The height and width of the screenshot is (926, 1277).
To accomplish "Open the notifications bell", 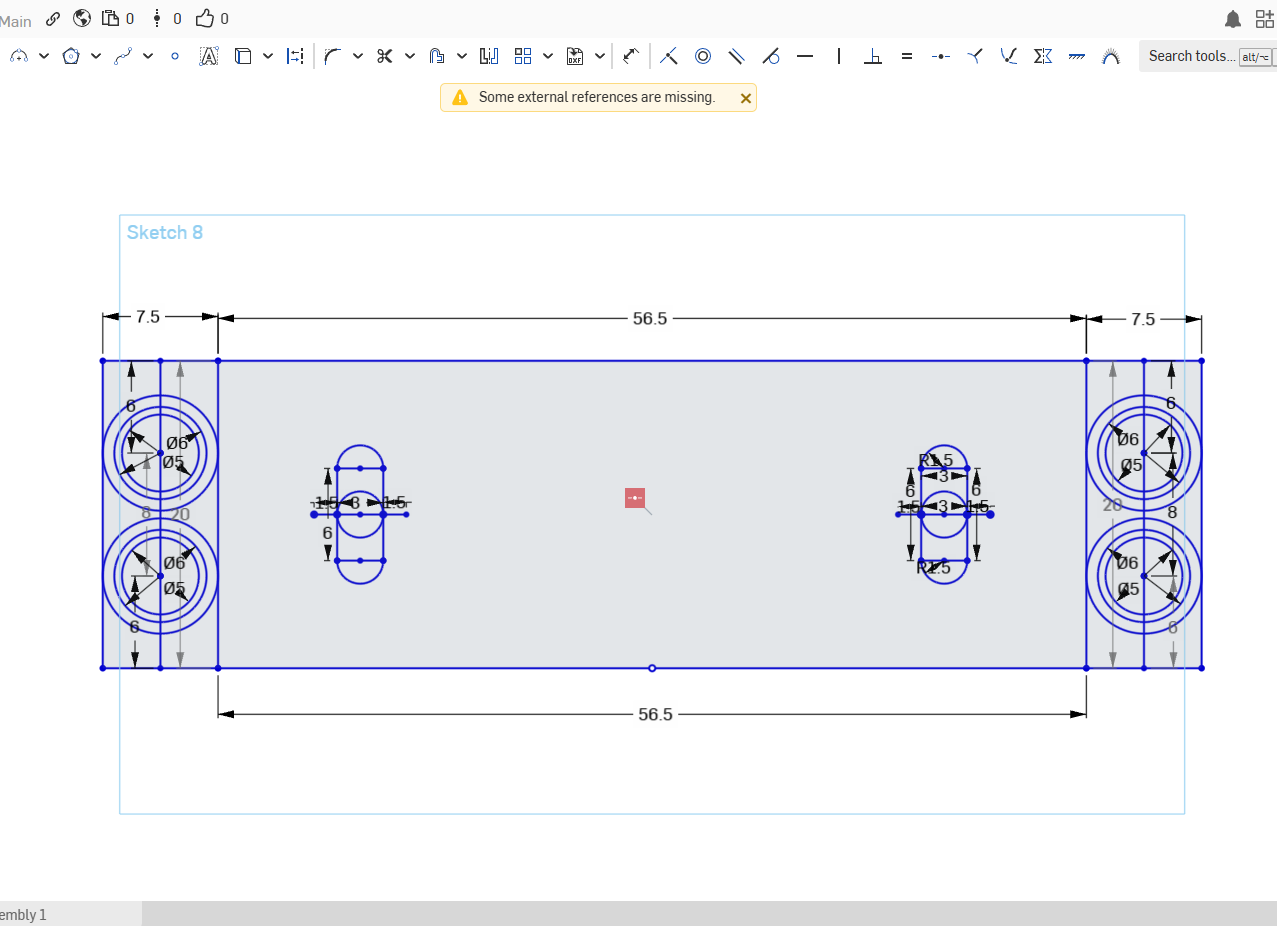I will coord(1233,19).
